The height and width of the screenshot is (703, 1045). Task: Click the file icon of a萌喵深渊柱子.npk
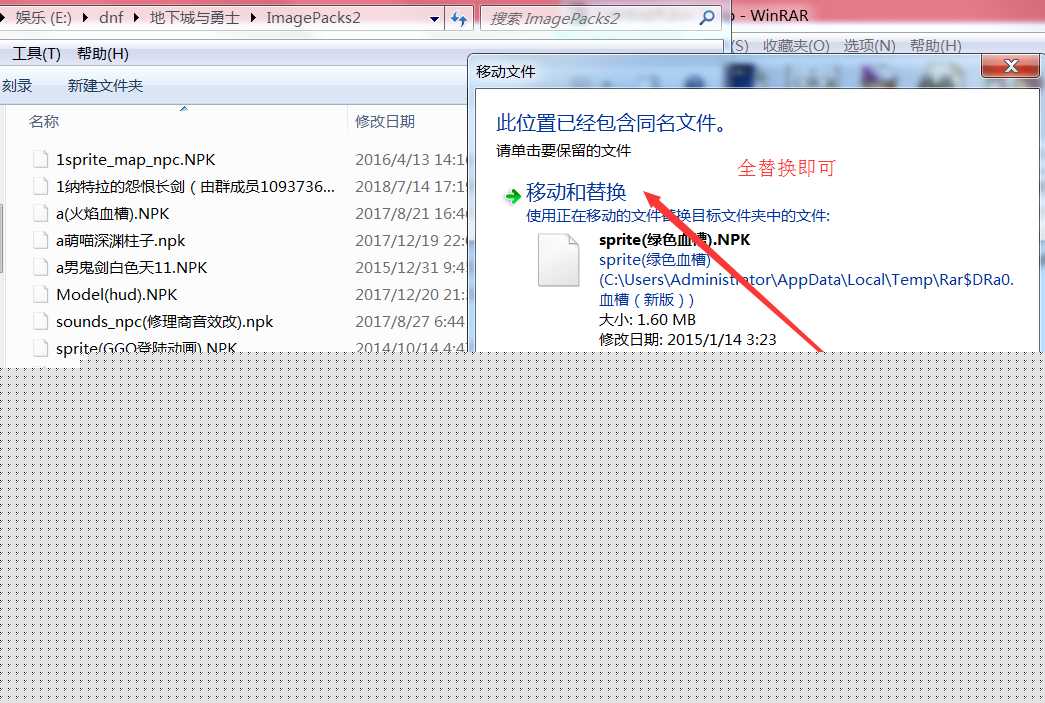[41, 240]
